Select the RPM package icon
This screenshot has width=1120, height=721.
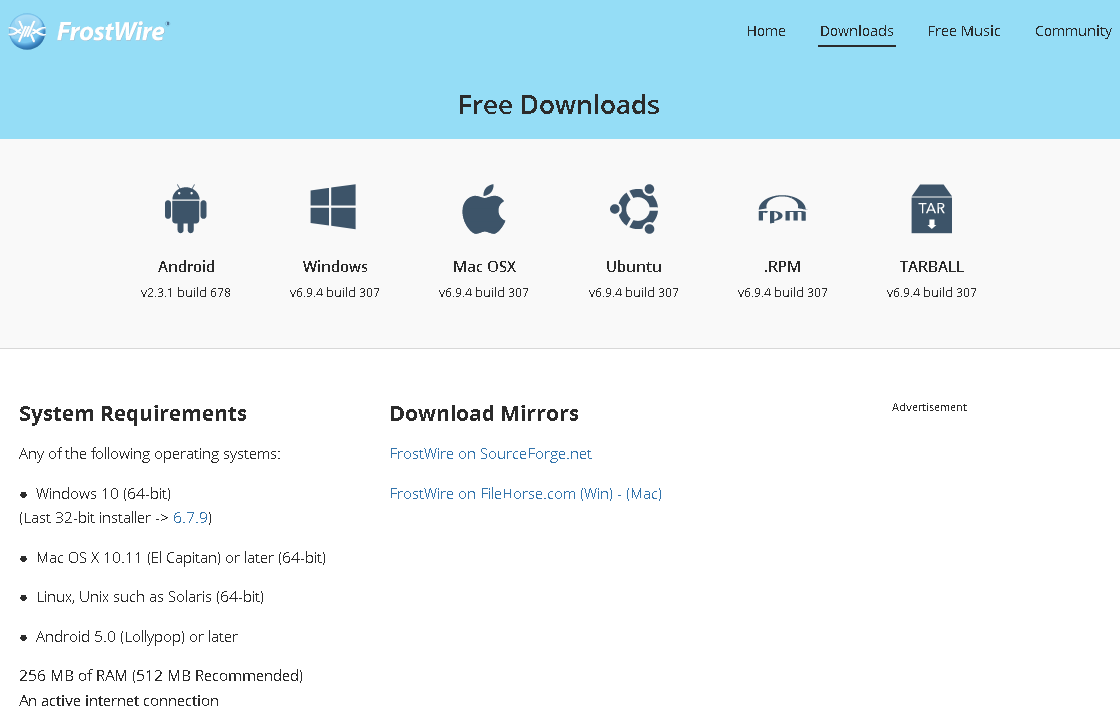782,209
